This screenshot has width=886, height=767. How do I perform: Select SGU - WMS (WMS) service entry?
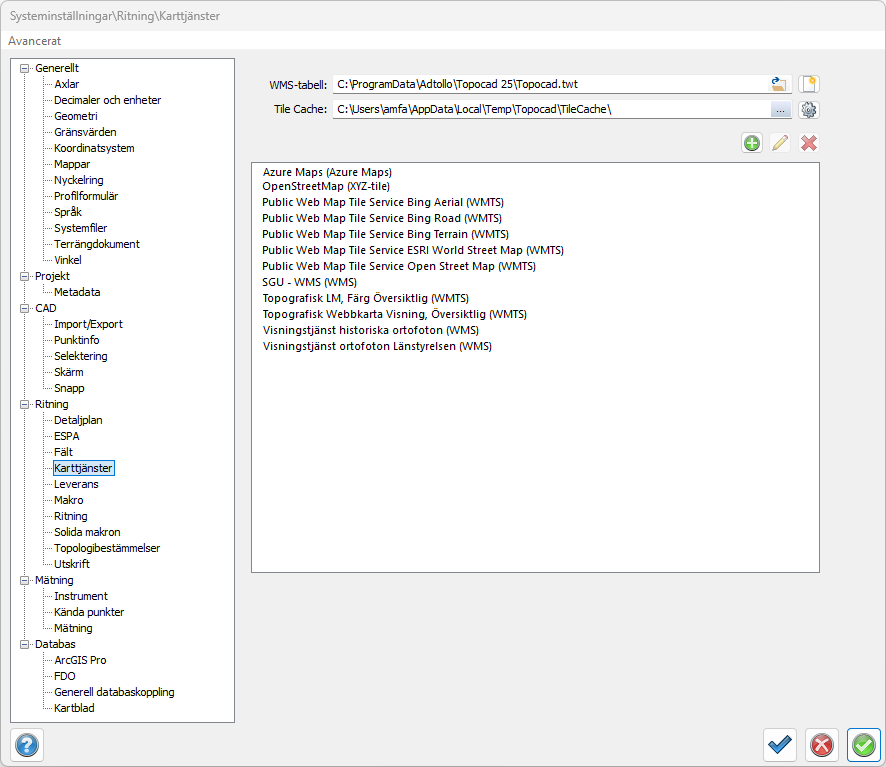[x=309, y=282]
